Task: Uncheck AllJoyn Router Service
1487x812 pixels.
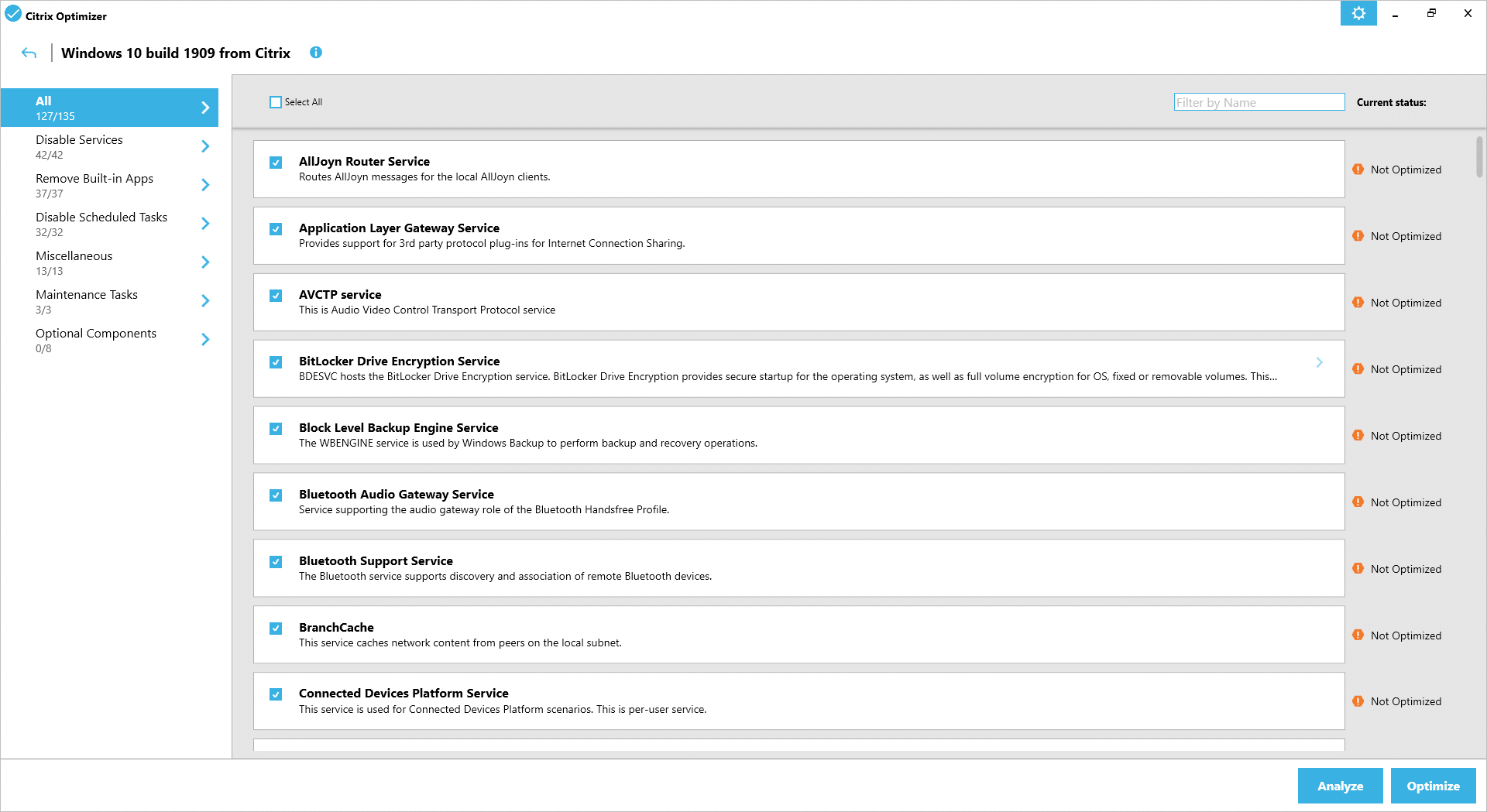Action: tap(276, 163)
